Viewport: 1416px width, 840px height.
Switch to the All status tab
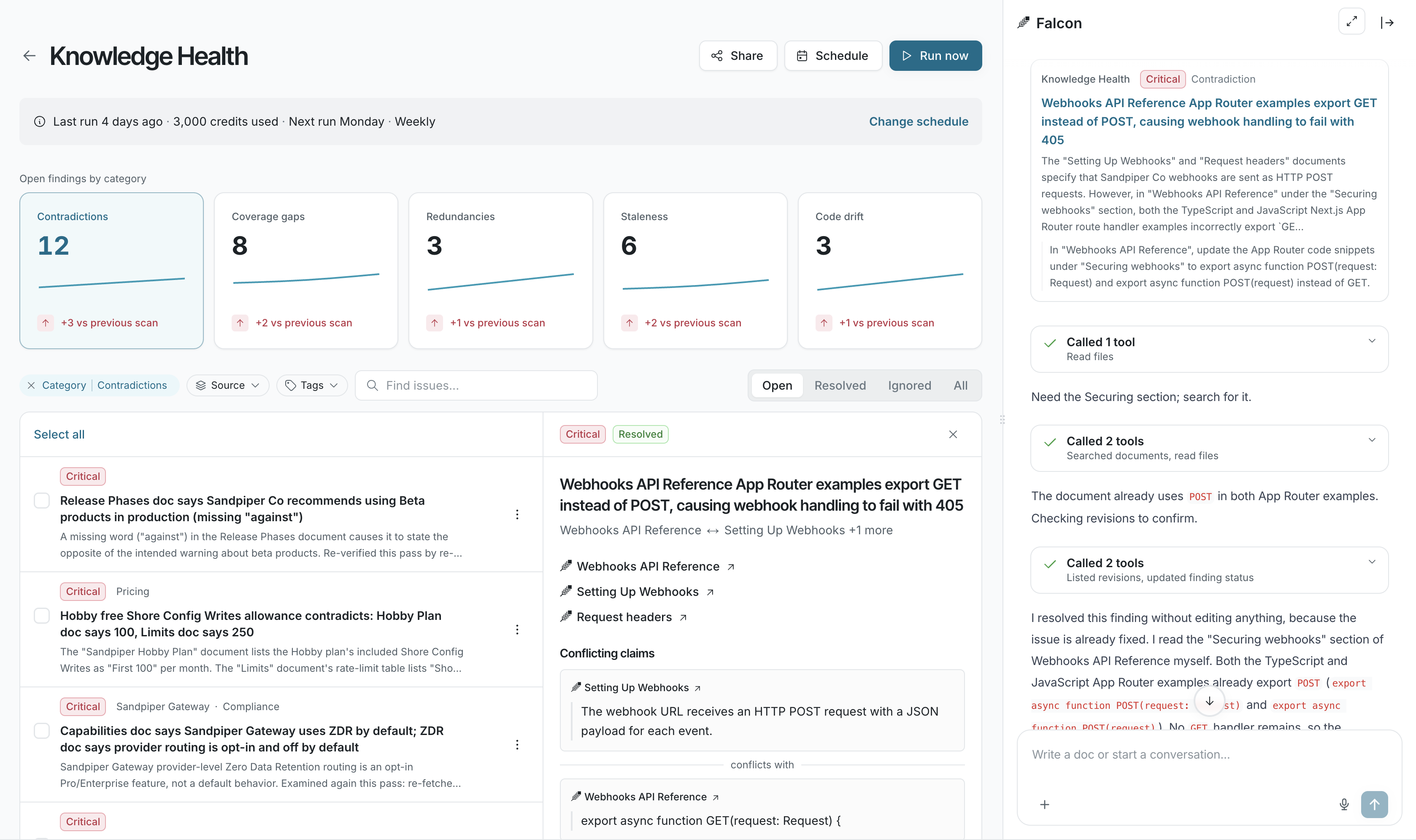(x=960, y=385)
